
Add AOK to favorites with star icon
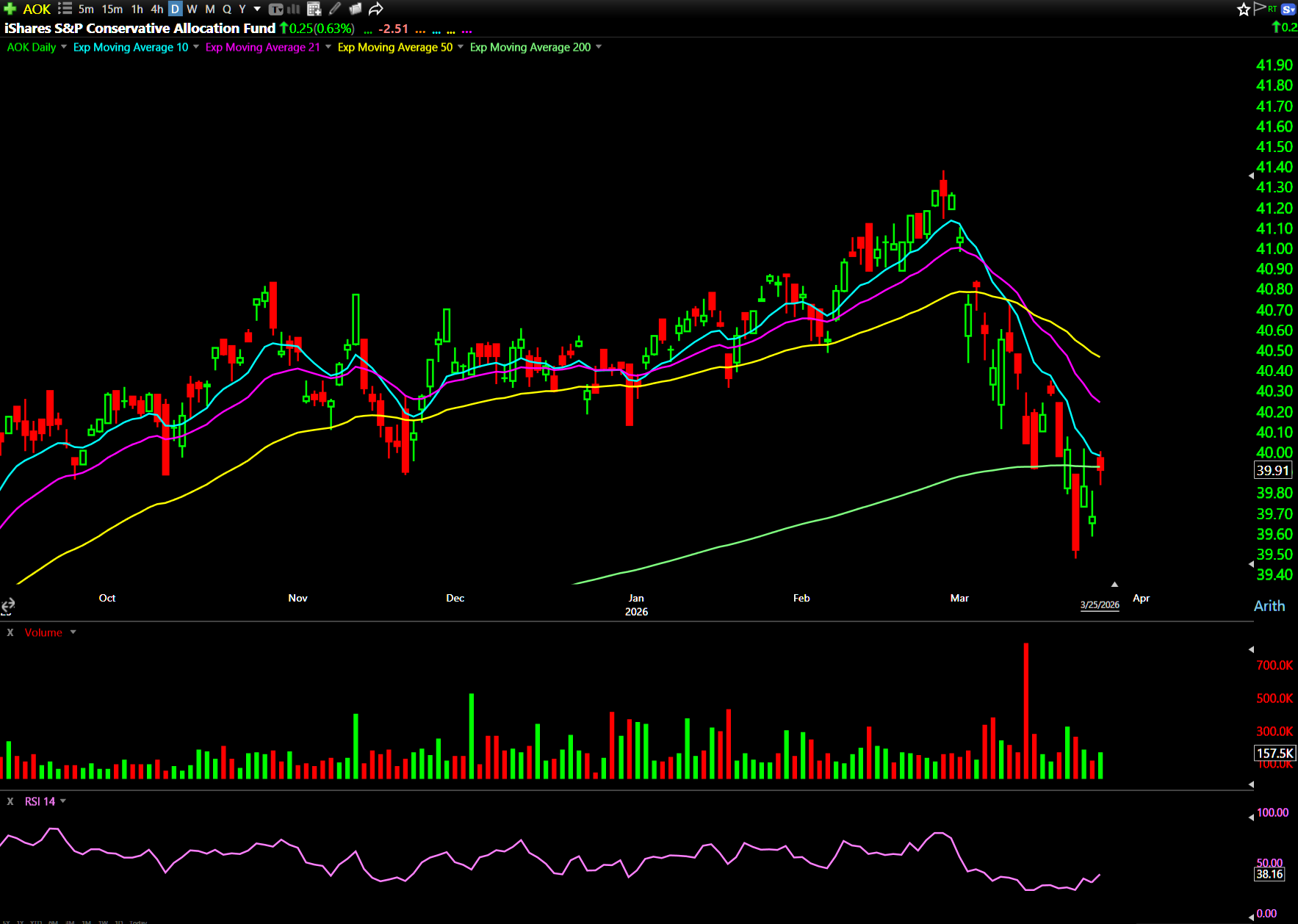pyautogui.click(x=1243, y=9)
